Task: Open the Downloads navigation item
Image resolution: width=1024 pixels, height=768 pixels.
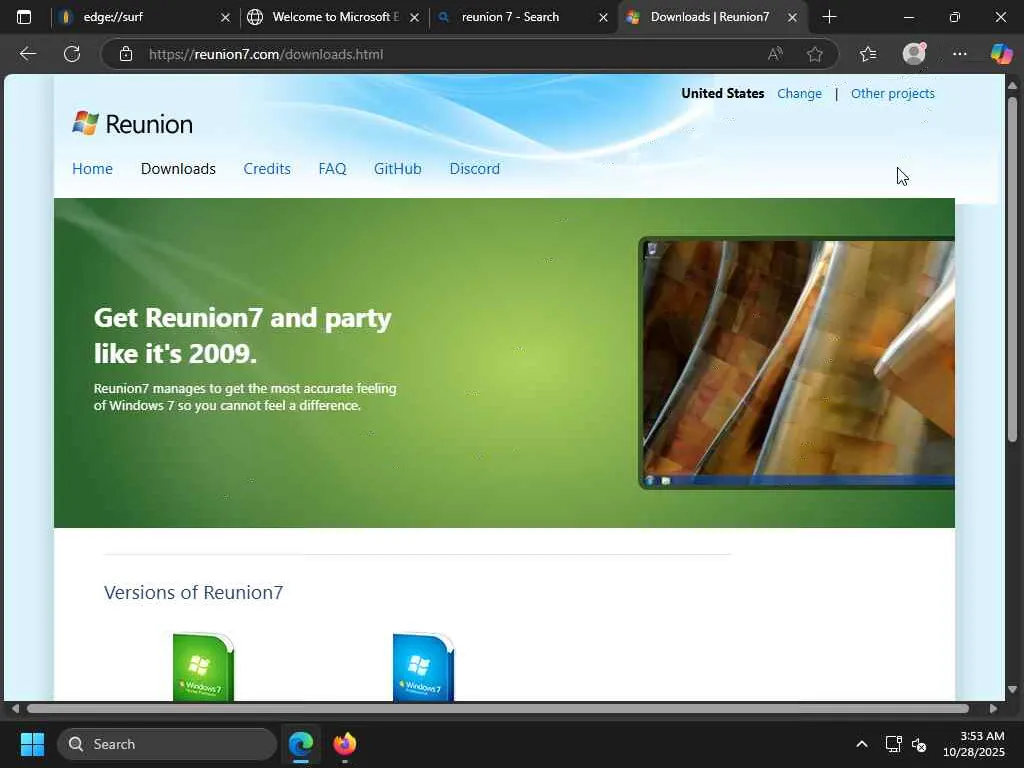Action: 178,168
